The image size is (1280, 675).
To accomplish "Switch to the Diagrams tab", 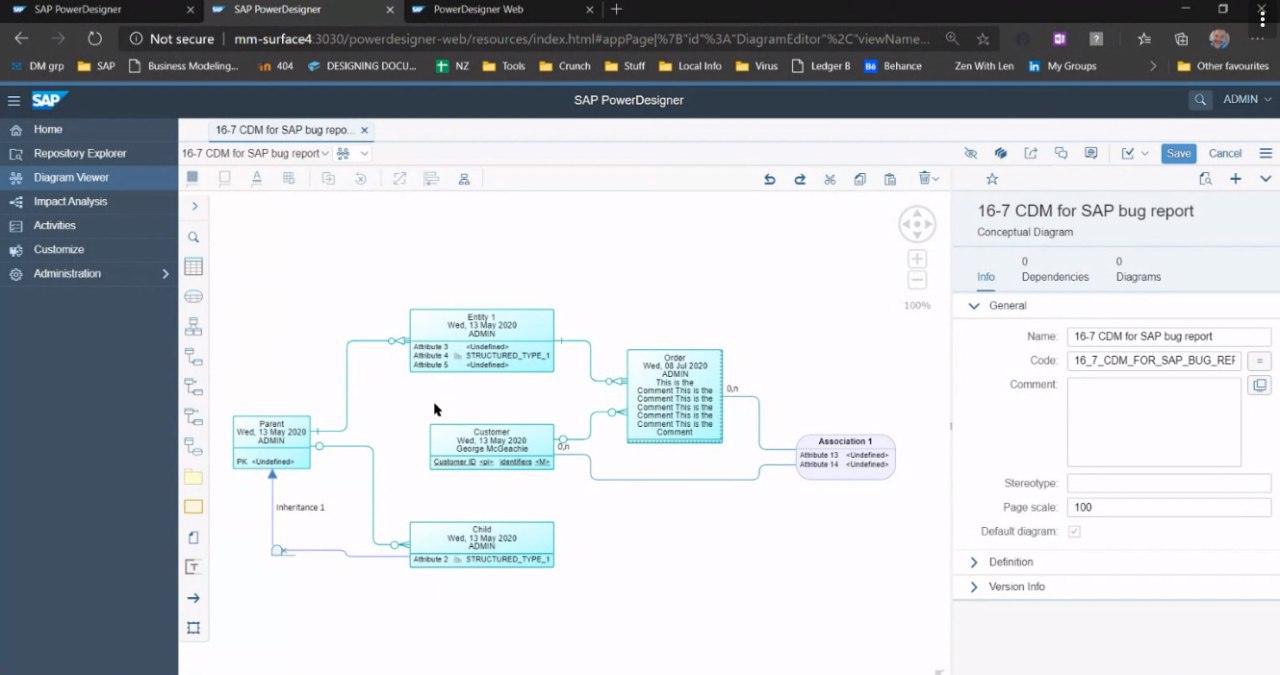I will pyautogui.click(x=1138, y=269).
